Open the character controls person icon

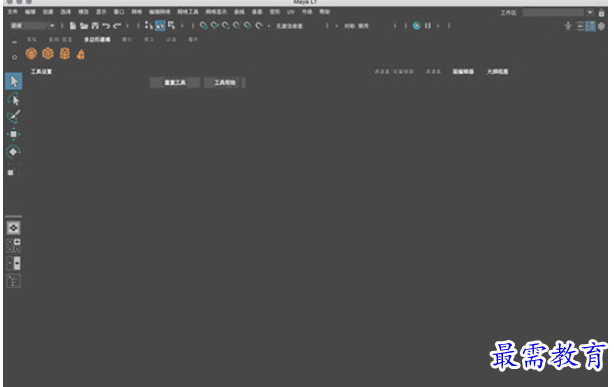pyautogui.click(x=568, y=26)
